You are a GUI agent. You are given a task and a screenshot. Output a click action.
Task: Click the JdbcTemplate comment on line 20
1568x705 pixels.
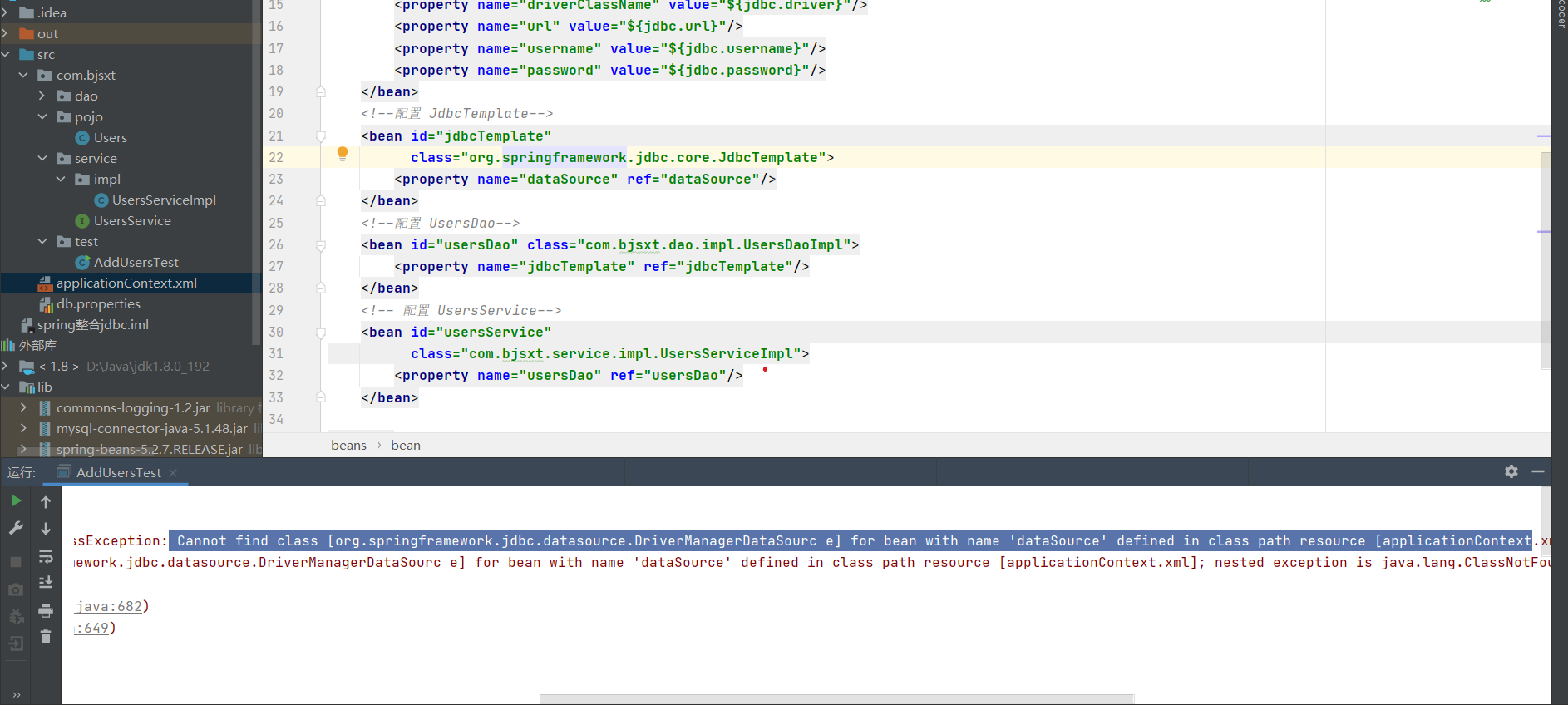457,113
